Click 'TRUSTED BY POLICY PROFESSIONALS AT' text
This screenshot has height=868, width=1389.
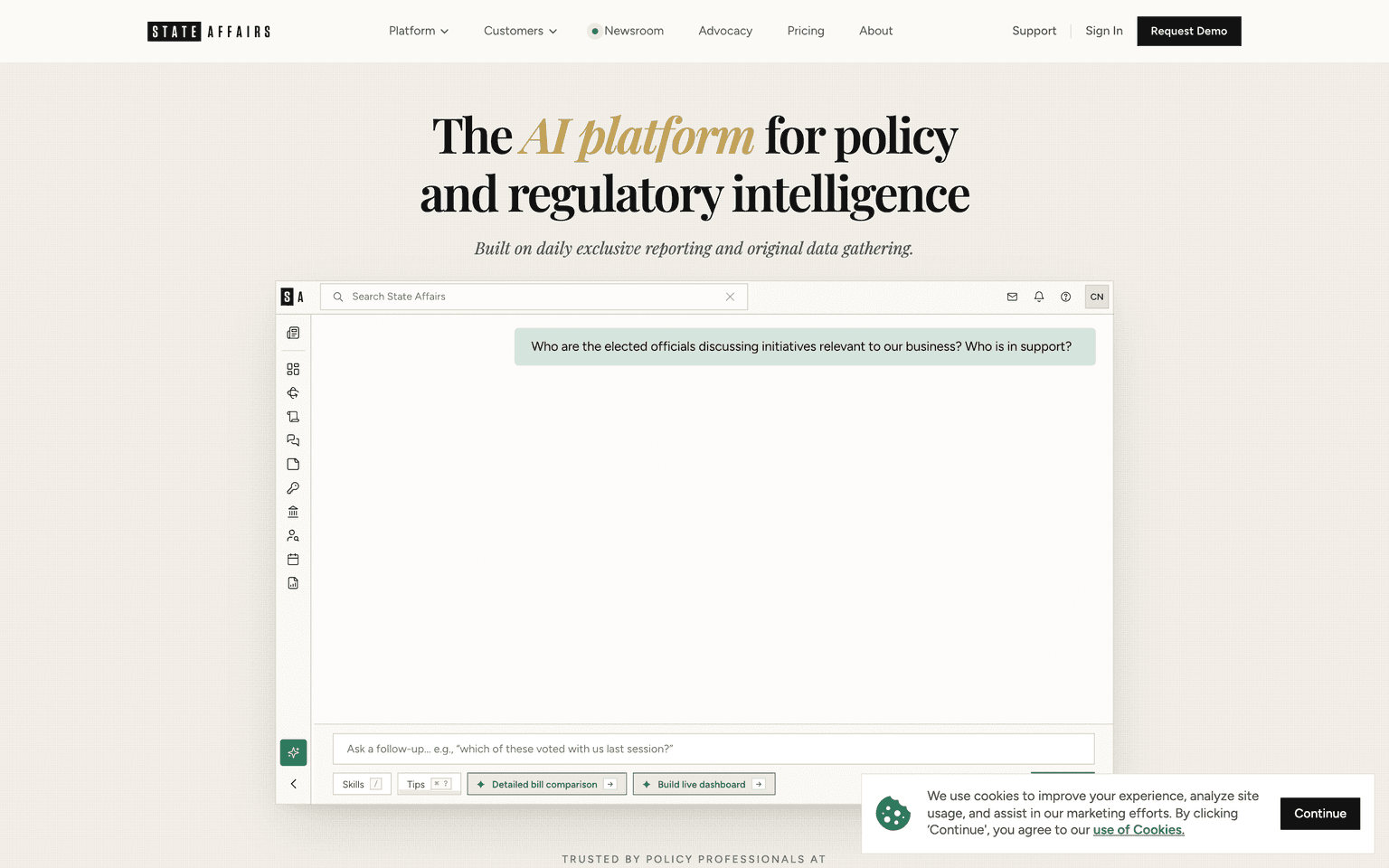[694, 859]
